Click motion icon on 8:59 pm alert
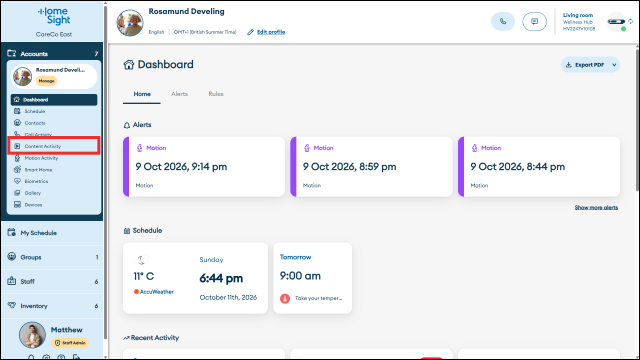Image resolution: width=640 pixels, height=360 pixels. 307,148
